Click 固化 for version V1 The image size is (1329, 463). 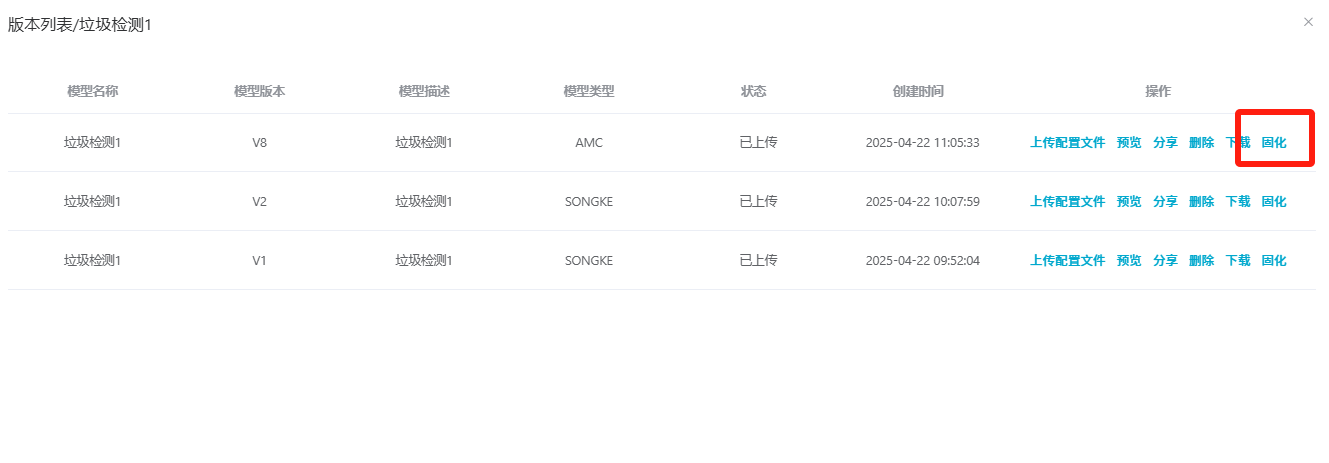pos(1274,261)
